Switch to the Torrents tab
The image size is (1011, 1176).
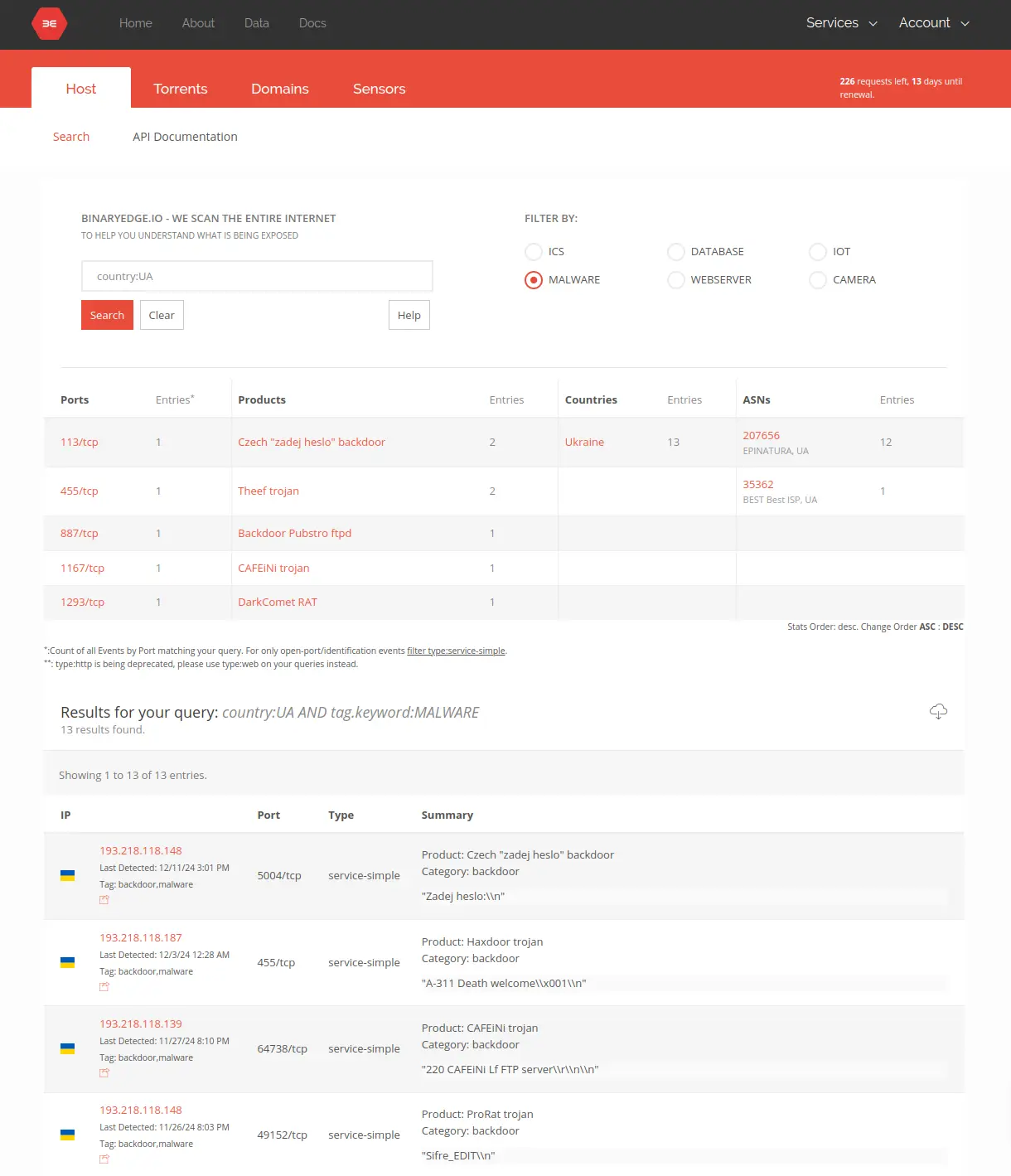(180, 89)
